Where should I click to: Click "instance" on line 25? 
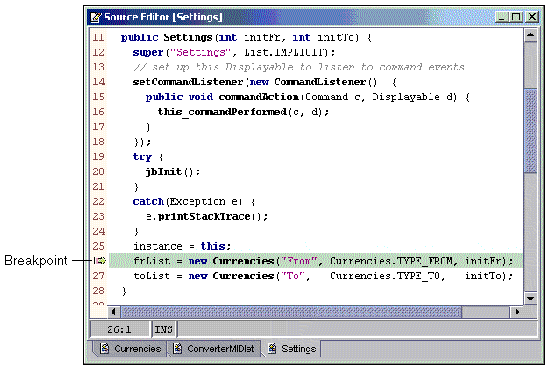158,247
